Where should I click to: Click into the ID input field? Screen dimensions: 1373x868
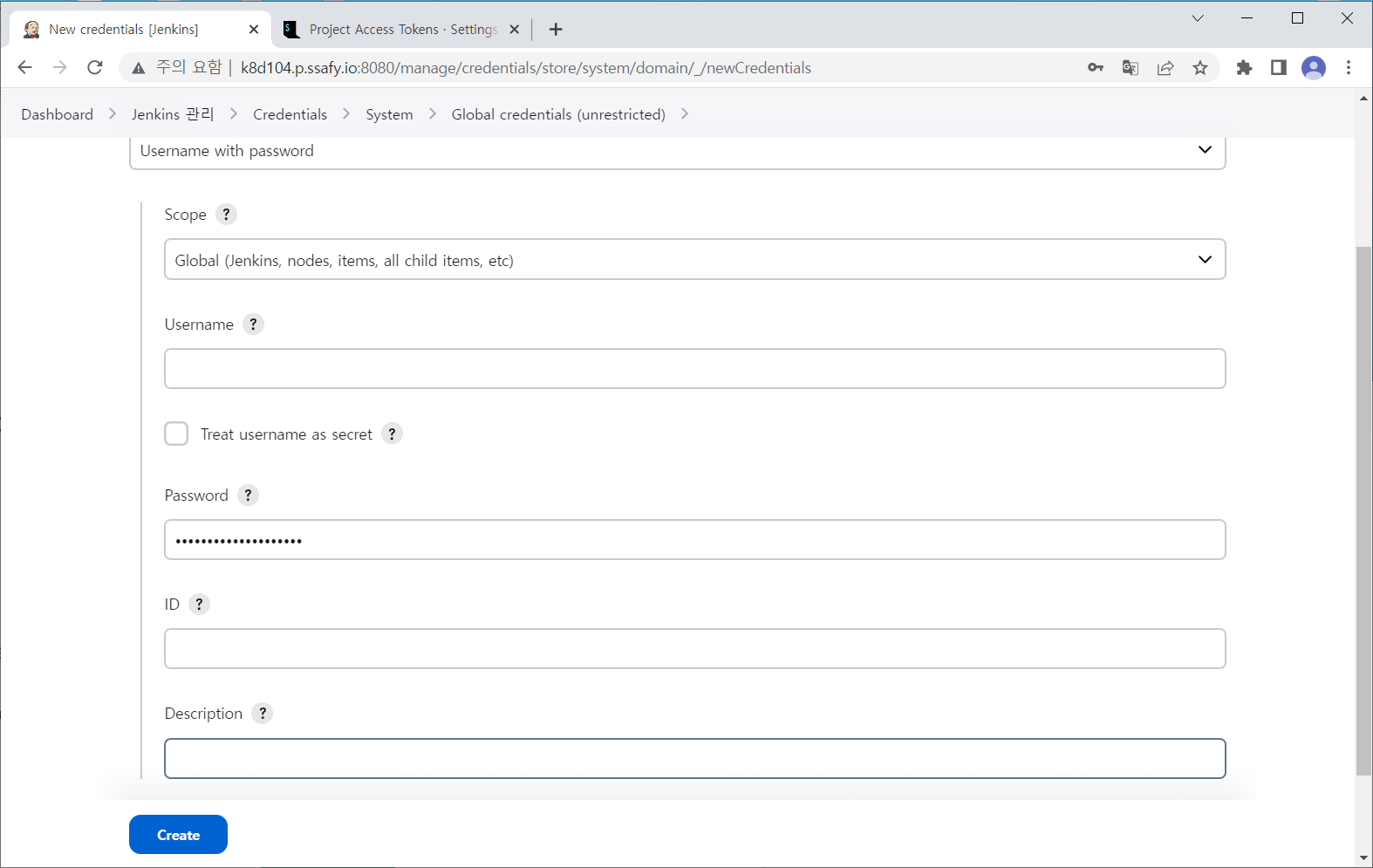click(695, 649)
